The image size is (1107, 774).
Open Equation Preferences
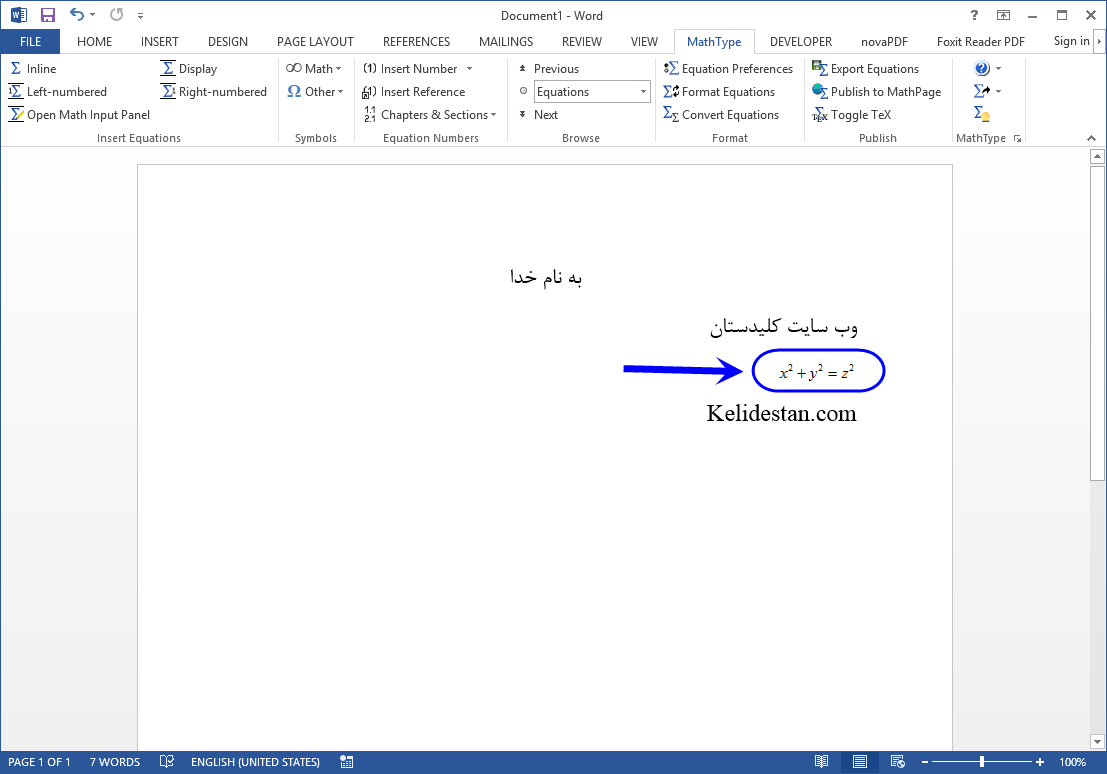tap(728, 69)
